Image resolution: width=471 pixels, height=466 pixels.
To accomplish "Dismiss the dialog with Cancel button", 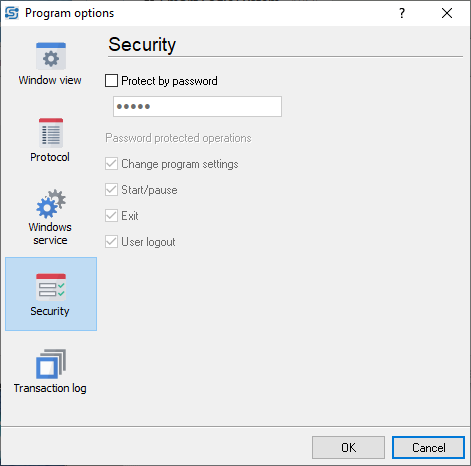I will 428,448.
